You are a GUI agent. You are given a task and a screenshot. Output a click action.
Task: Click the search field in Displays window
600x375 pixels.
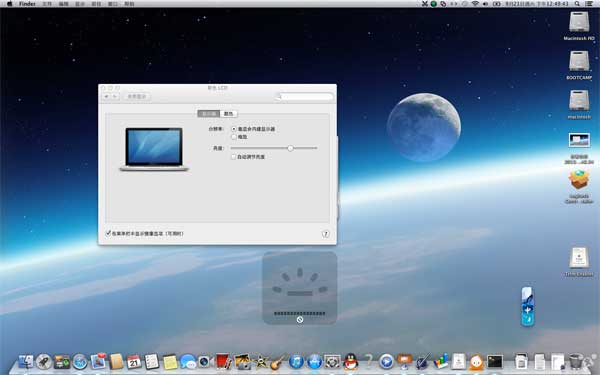click(304, 96)
